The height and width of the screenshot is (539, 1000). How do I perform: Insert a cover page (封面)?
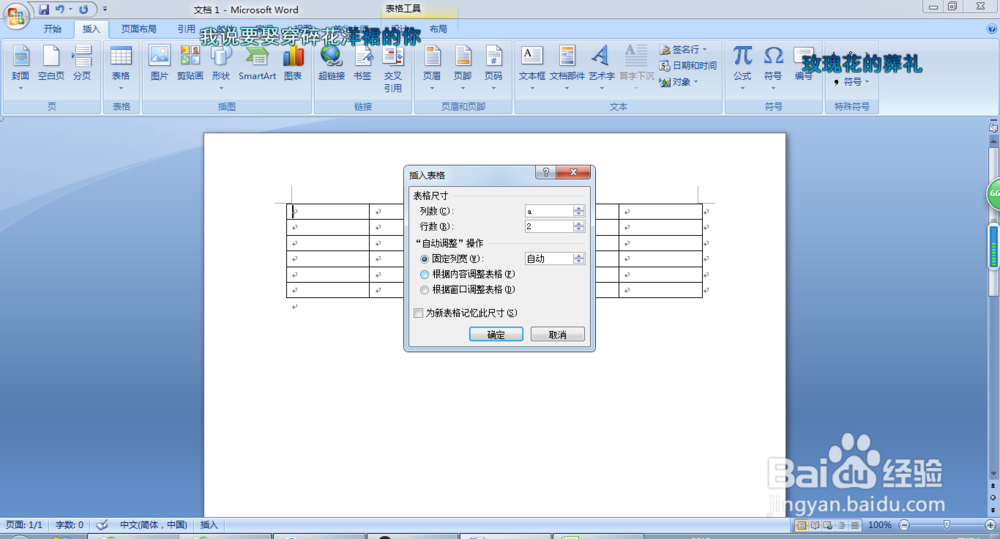(20, 68)
